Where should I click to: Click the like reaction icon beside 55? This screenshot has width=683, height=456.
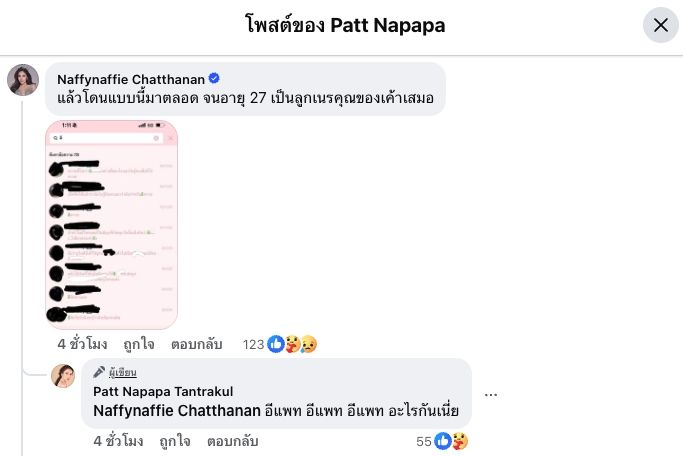(443, 441)
